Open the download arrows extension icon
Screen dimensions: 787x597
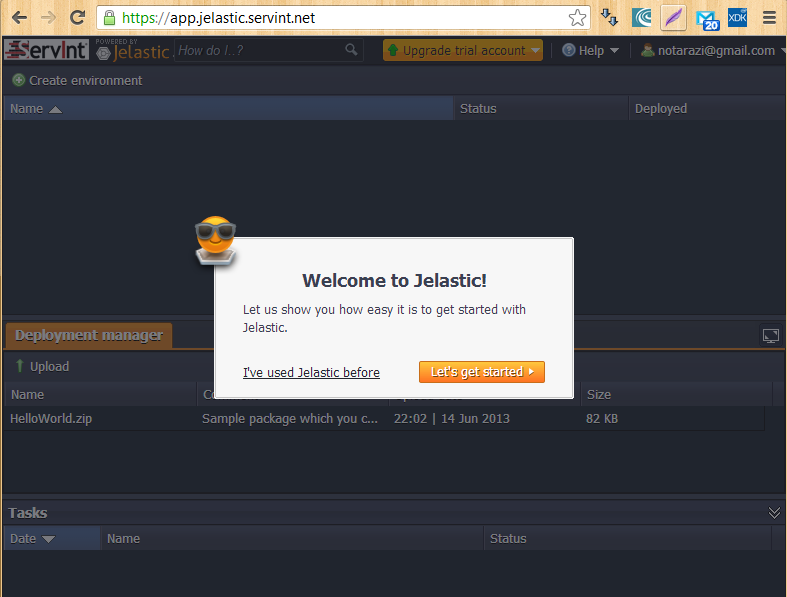609,18
